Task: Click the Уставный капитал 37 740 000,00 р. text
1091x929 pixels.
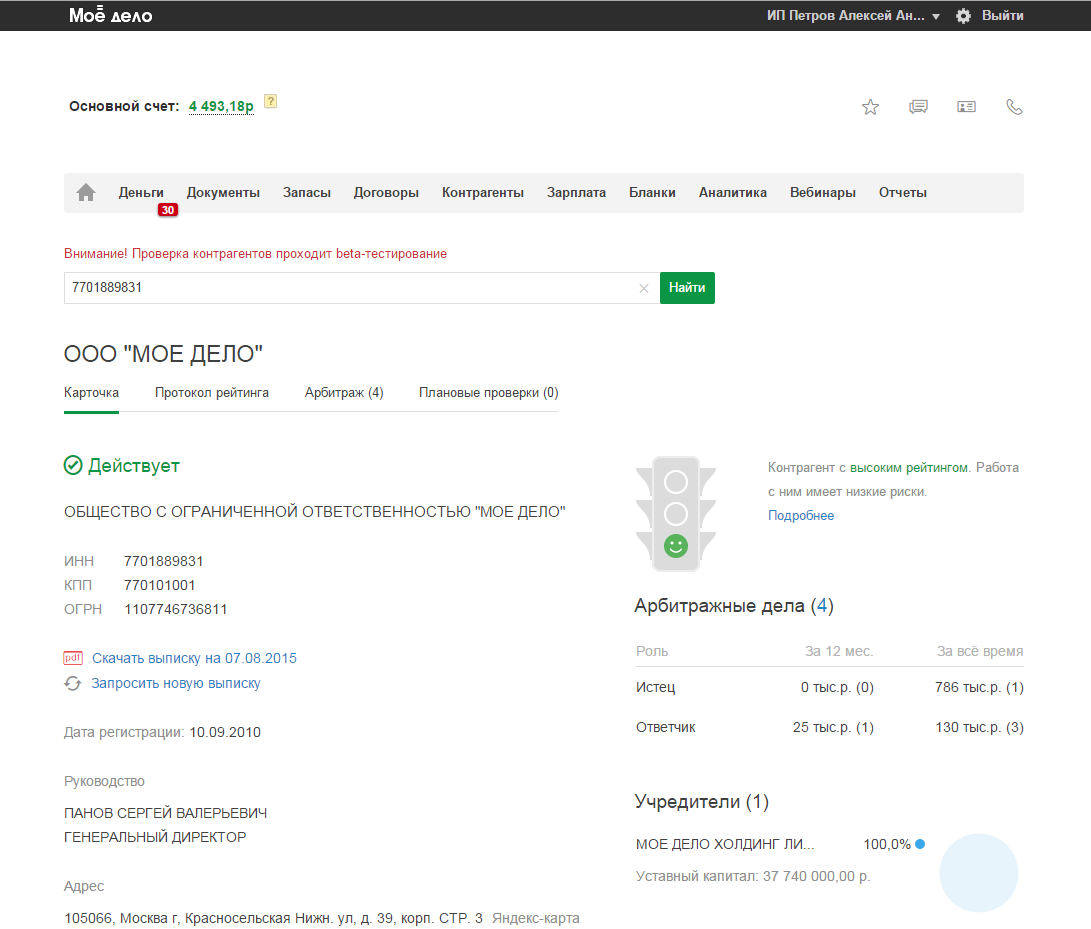Action: (x=753, y=877)
